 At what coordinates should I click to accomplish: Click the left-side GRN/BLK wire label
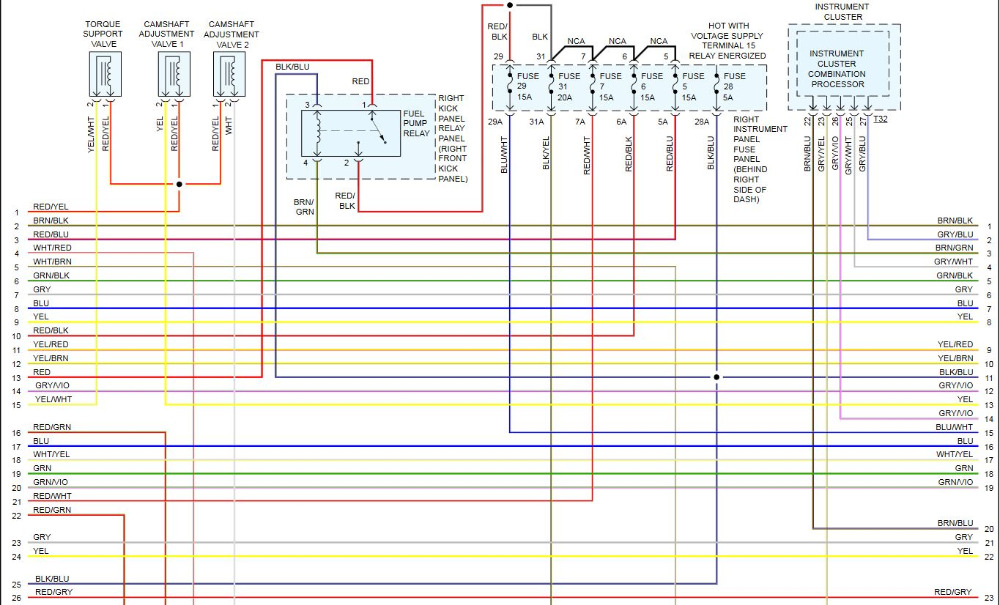(51, 275)
